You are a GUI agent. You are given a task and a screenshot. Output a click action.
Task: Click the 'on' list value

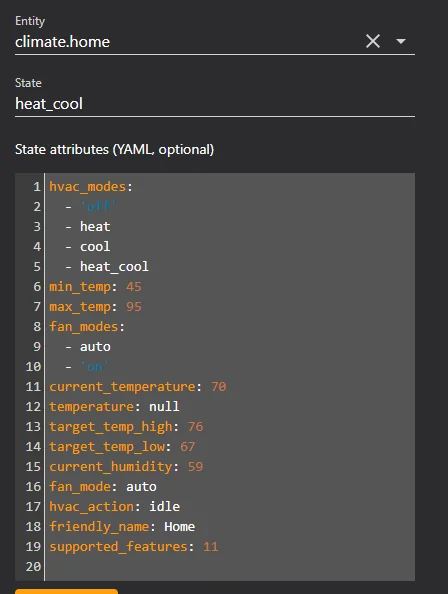tap(95, 366)
